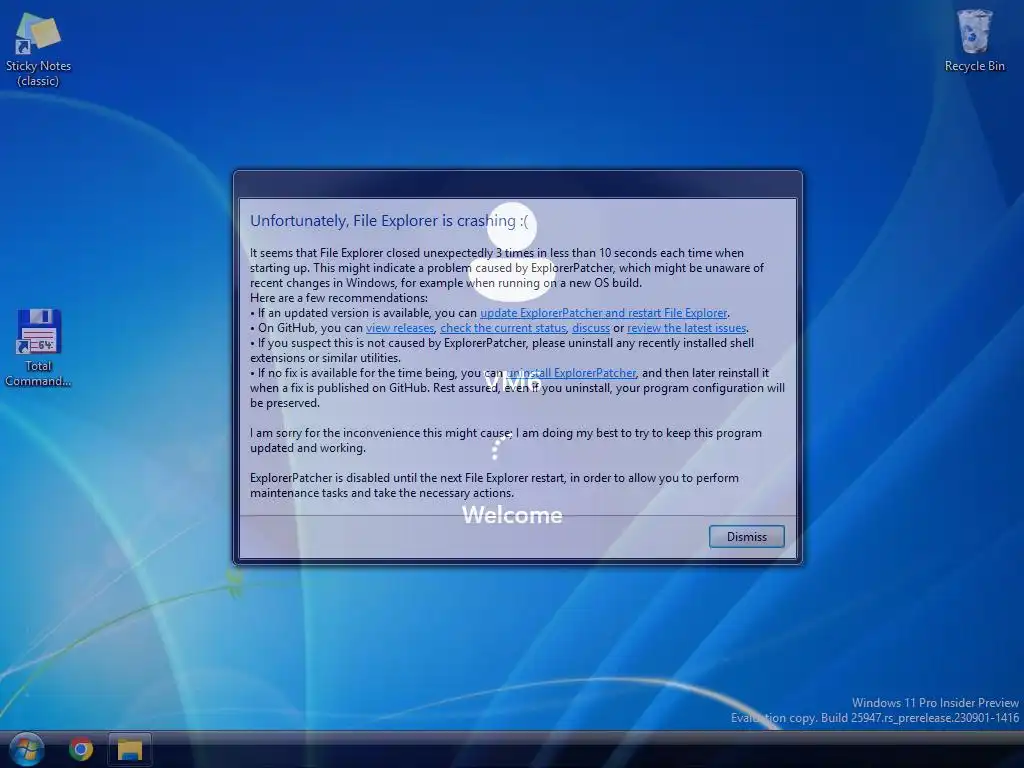Click the uninstall ExplorerPatcher link

click(571, 373)
